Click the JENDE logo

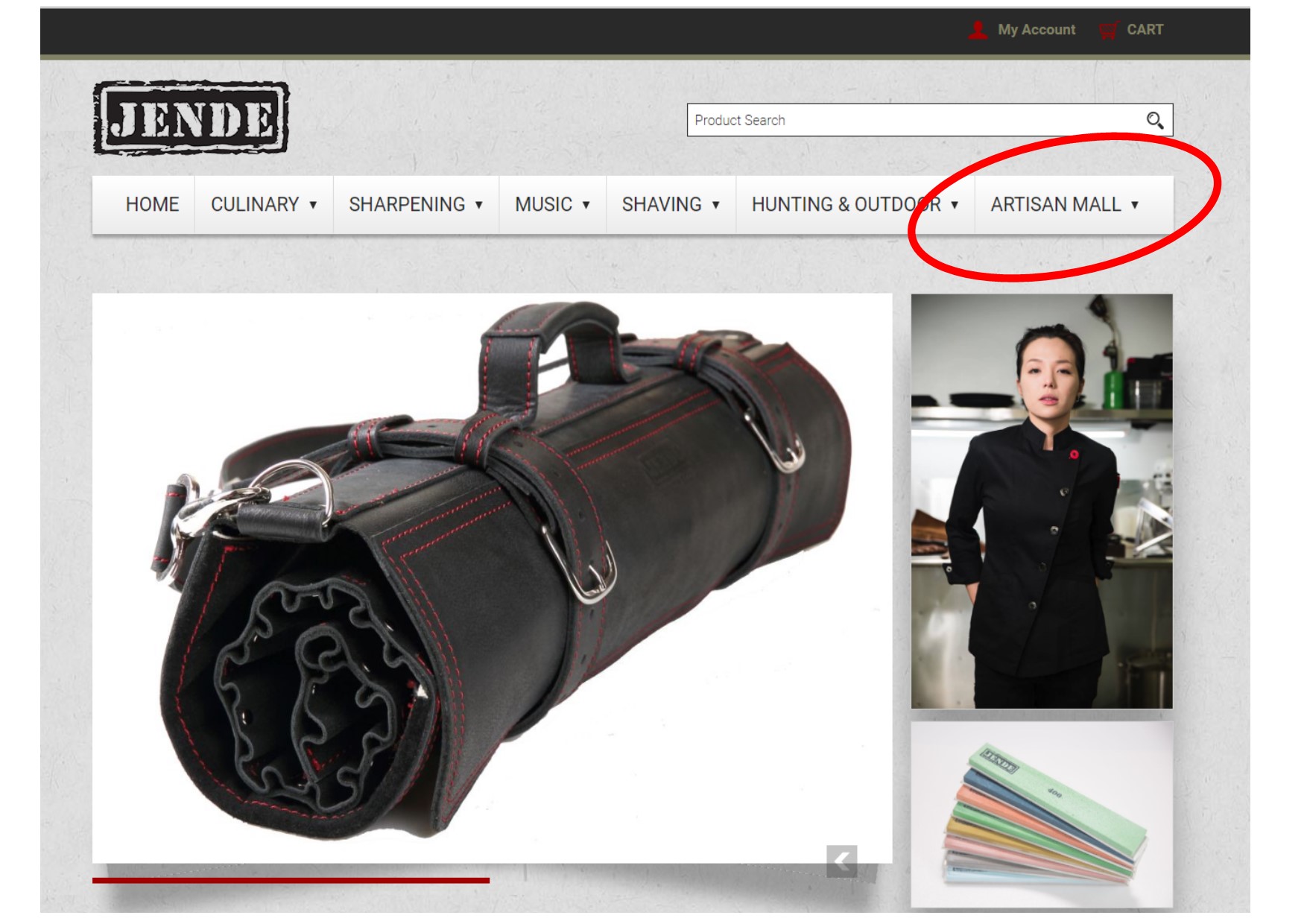point(191,118)
